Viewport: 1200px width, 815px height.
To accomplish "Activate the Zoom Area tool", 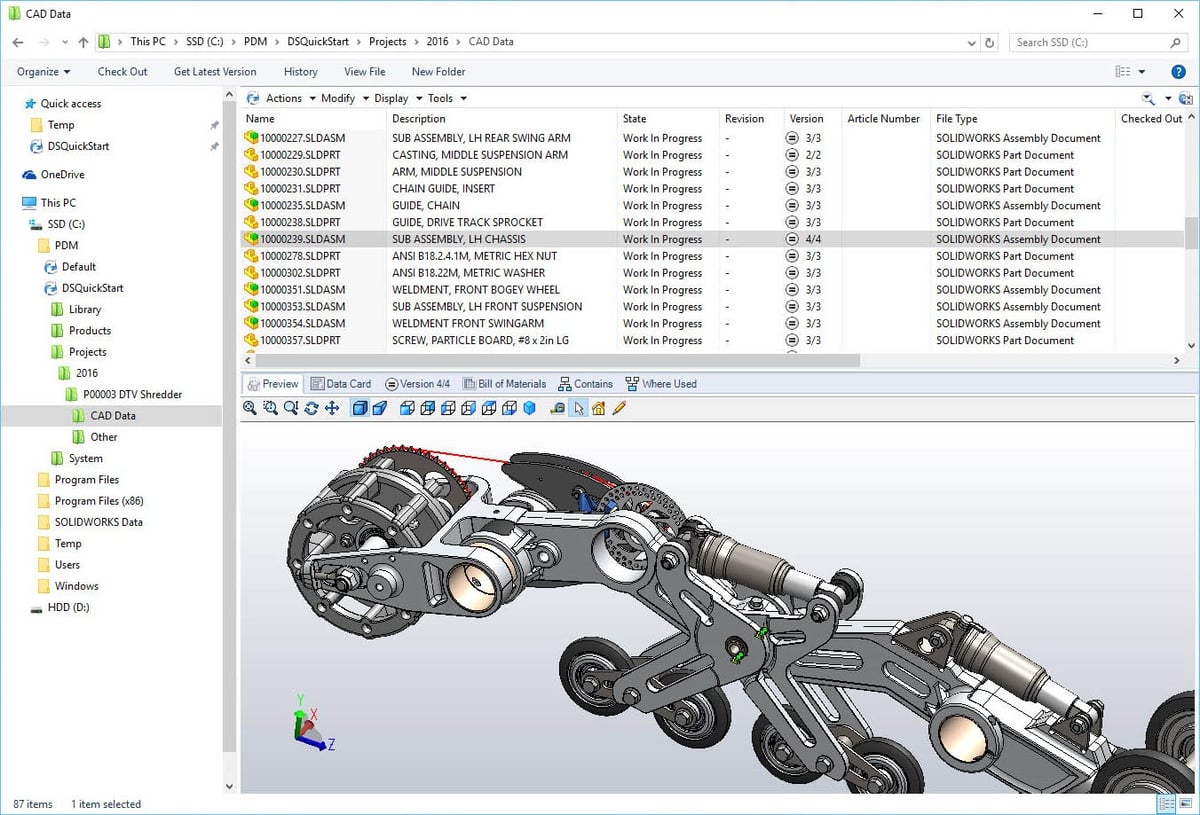I will coord(269,408).
